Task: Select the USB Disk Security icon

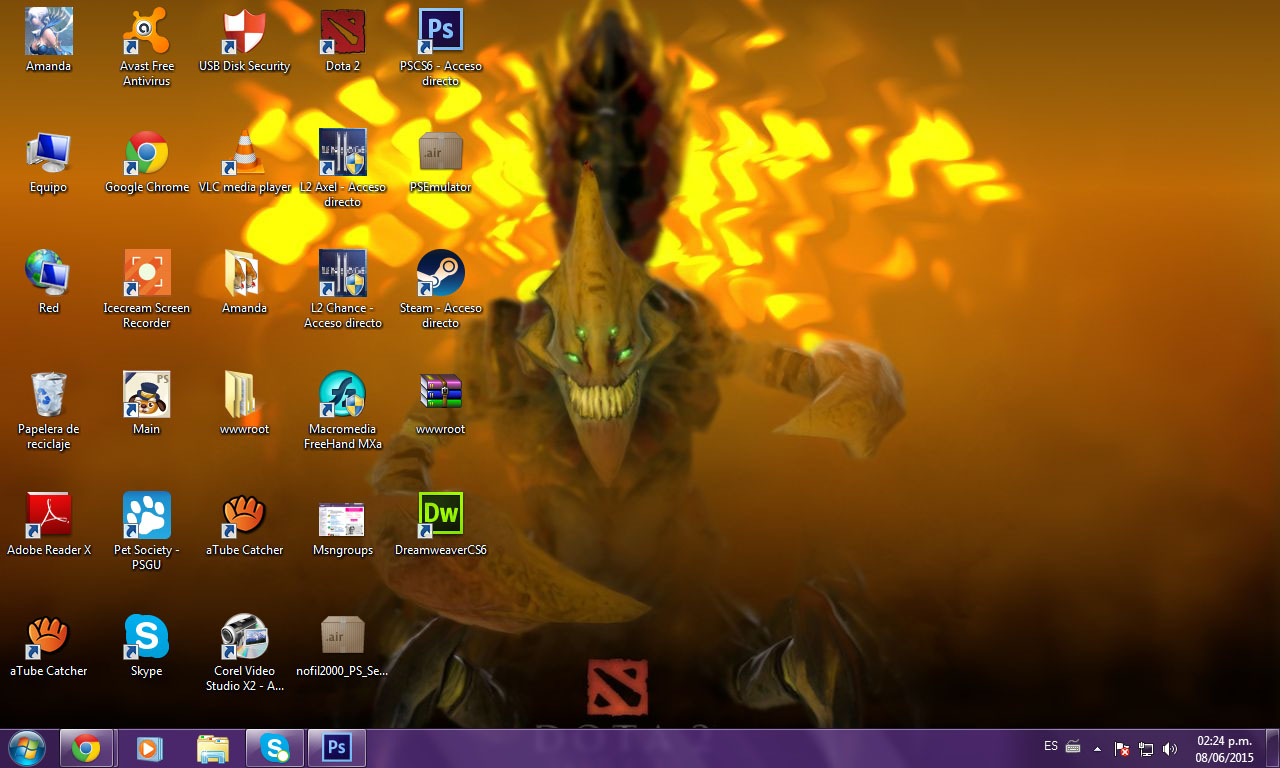Action: pos(244,33)
